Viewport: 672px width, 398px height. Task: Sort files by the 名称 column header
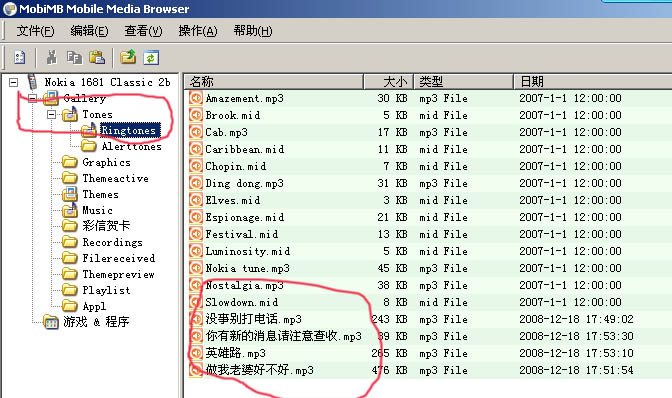[x=274, y=81]
